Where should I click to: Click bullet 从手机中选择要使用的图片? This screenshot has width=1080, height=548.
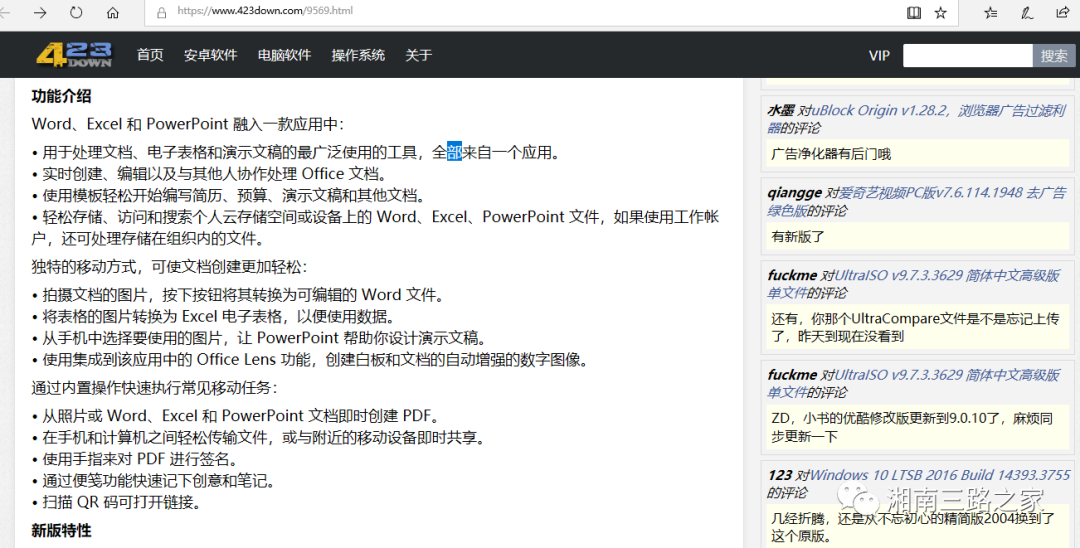260,338
